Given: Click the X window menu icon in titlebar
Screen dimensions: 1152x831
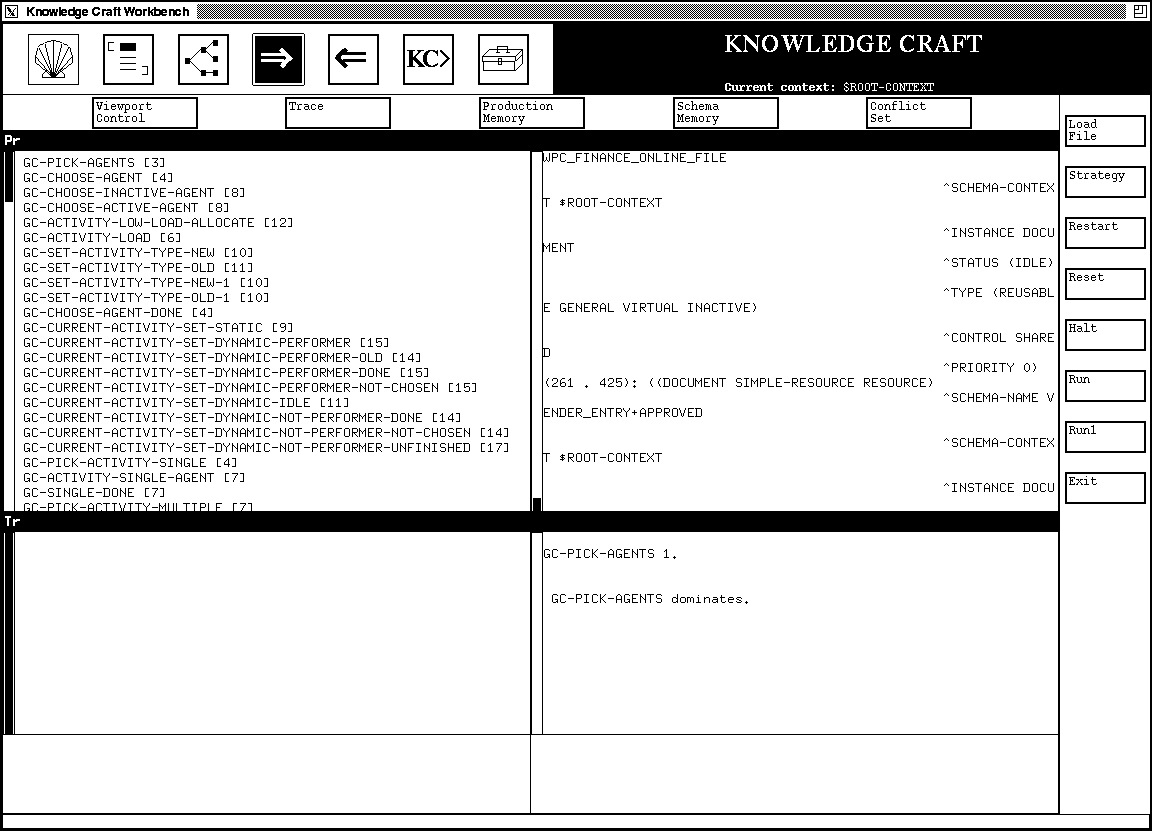Looking at the screenshot, I should pos(9,11).
